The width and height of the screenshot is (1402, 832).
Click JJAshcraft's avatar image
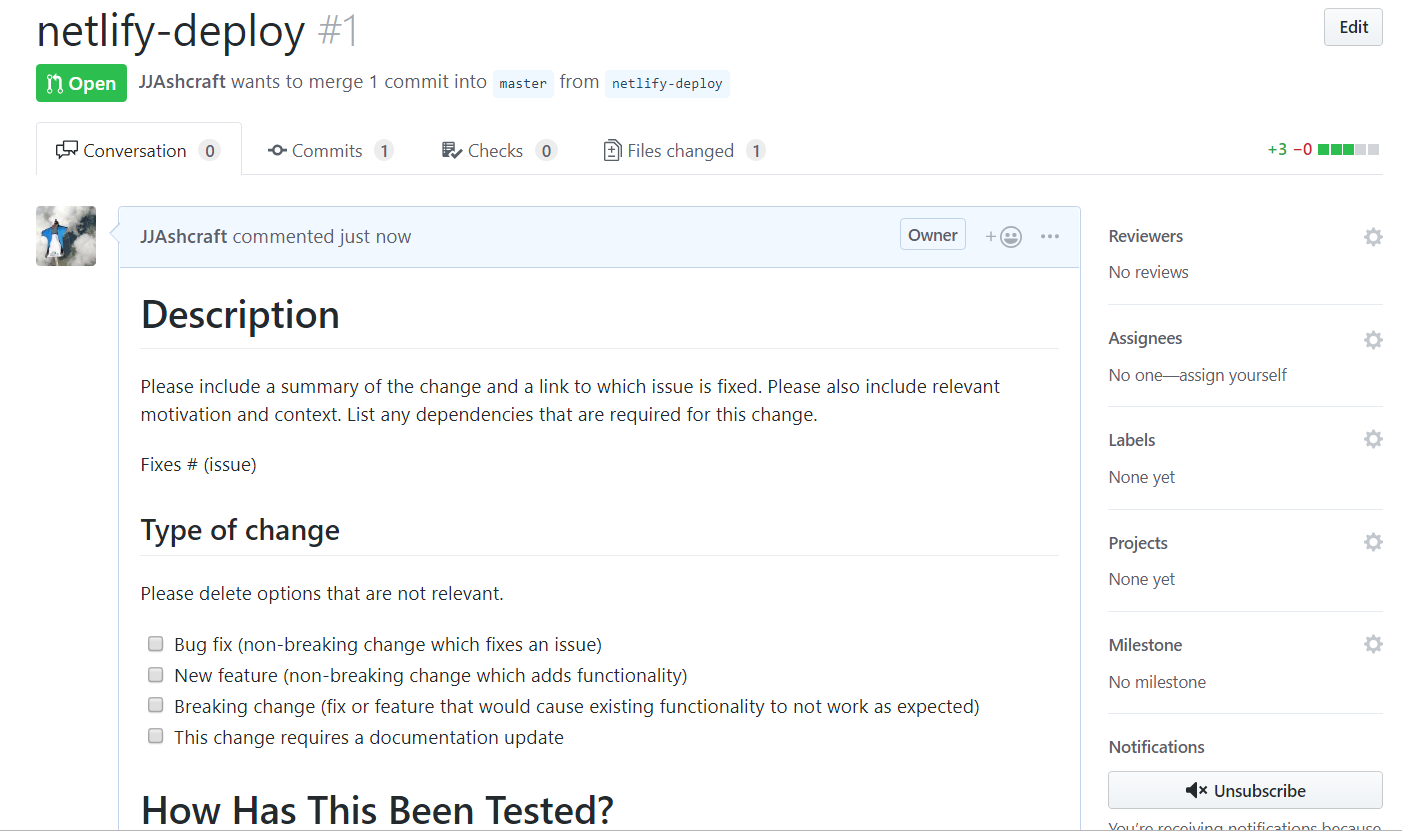[x=66, y=236]
